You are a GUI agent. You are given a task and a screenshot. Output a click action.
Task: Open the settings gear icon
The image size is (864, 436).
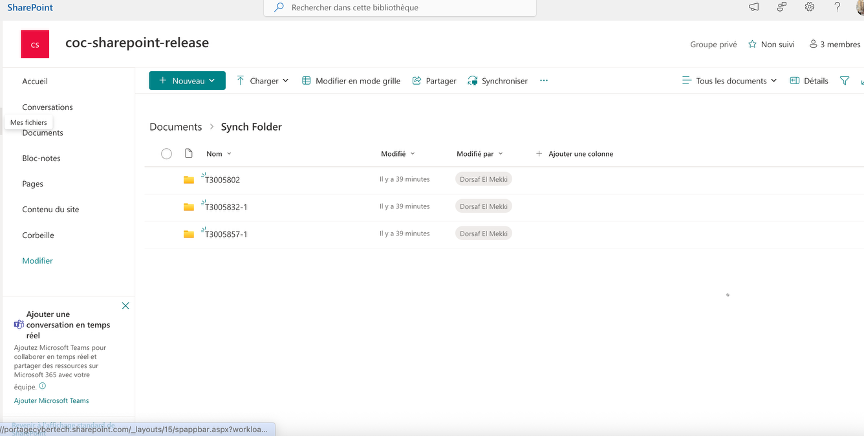pos(809,7)
